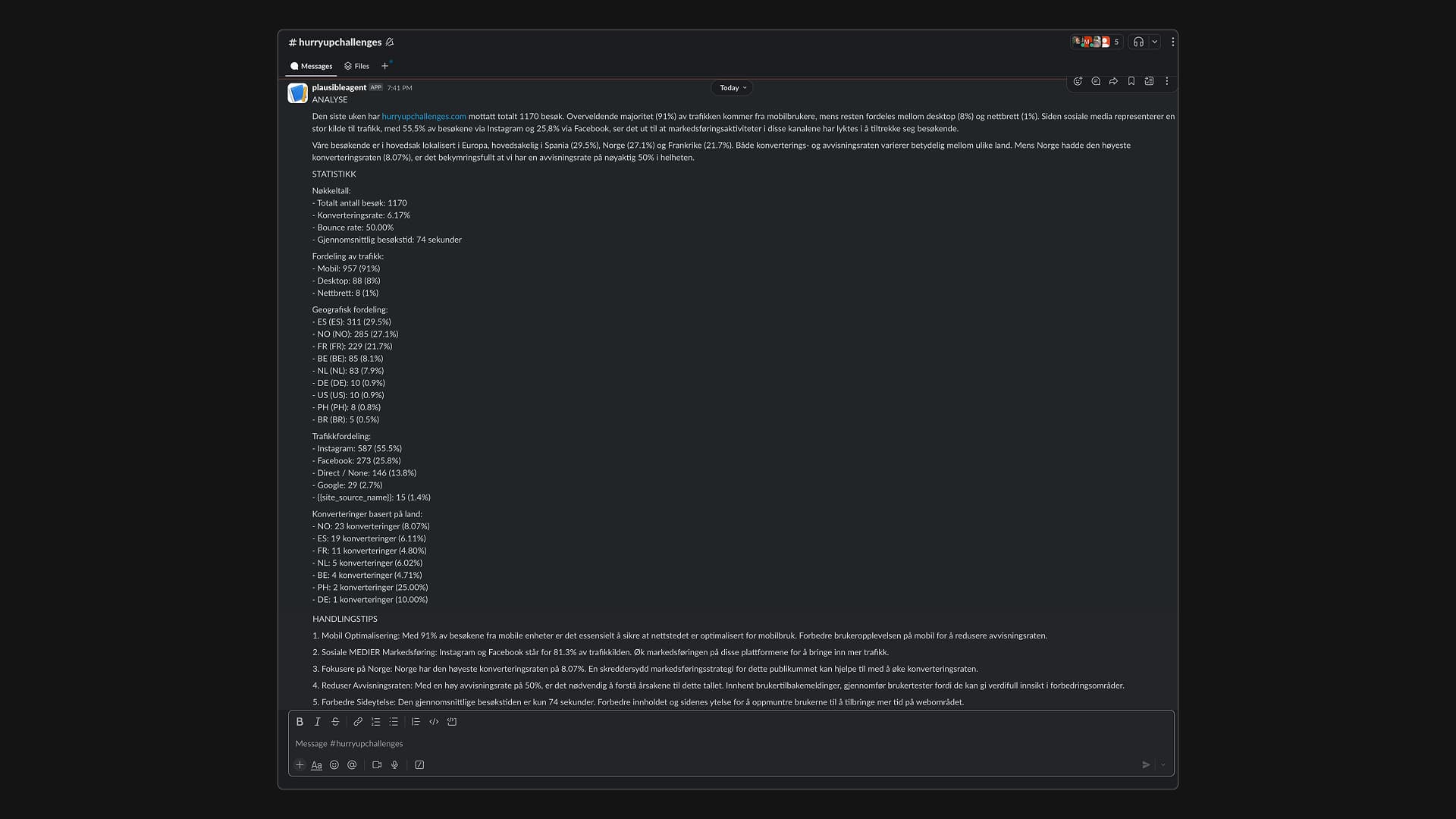Record a video clip

(377, 765)
